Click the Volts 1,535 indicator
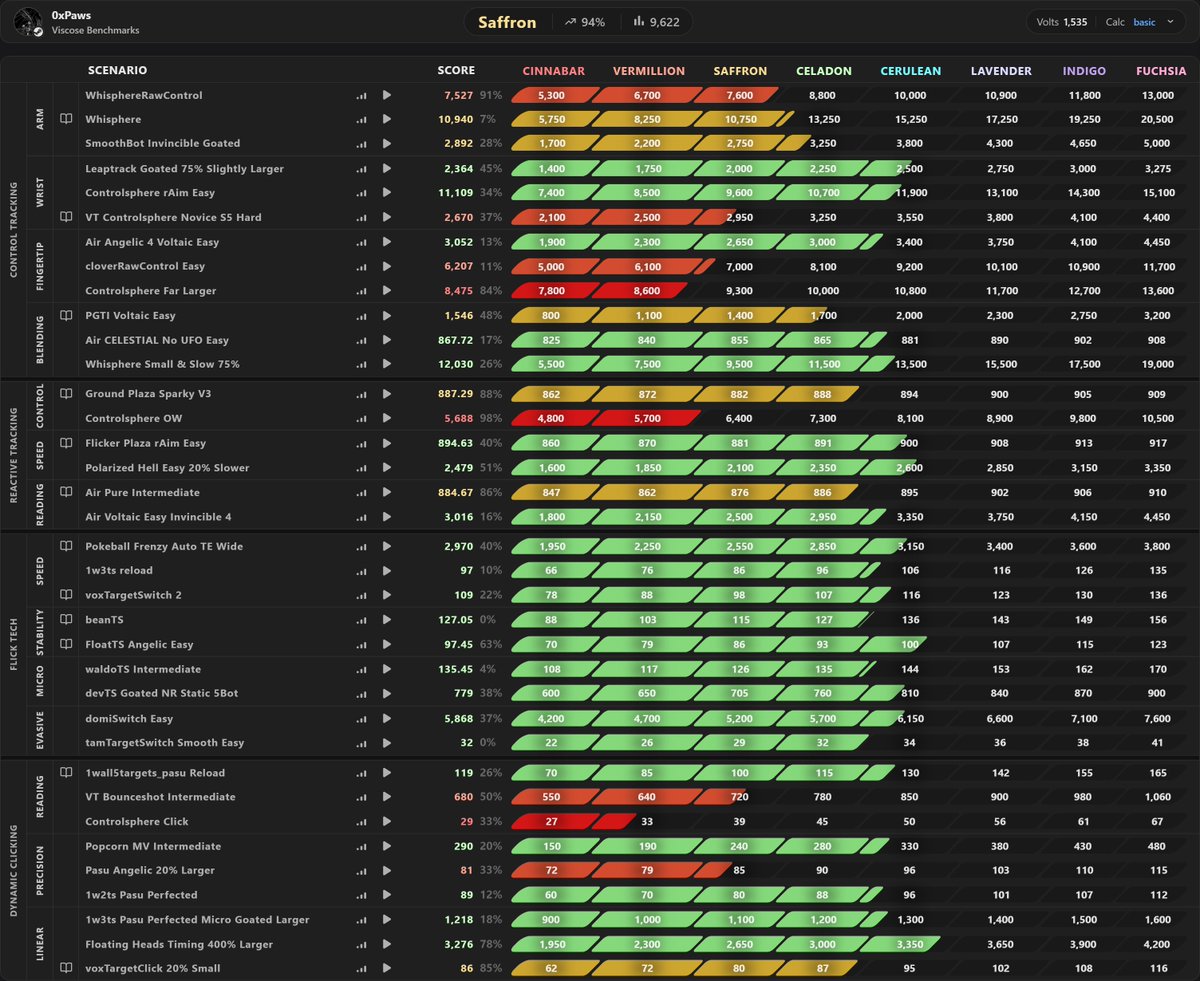 tap(1064, 22)
